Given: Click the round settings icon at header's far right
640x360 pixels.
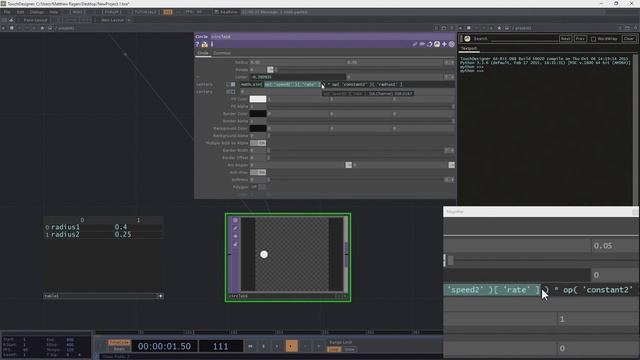Looking at the screenshot, I should 451,44.
